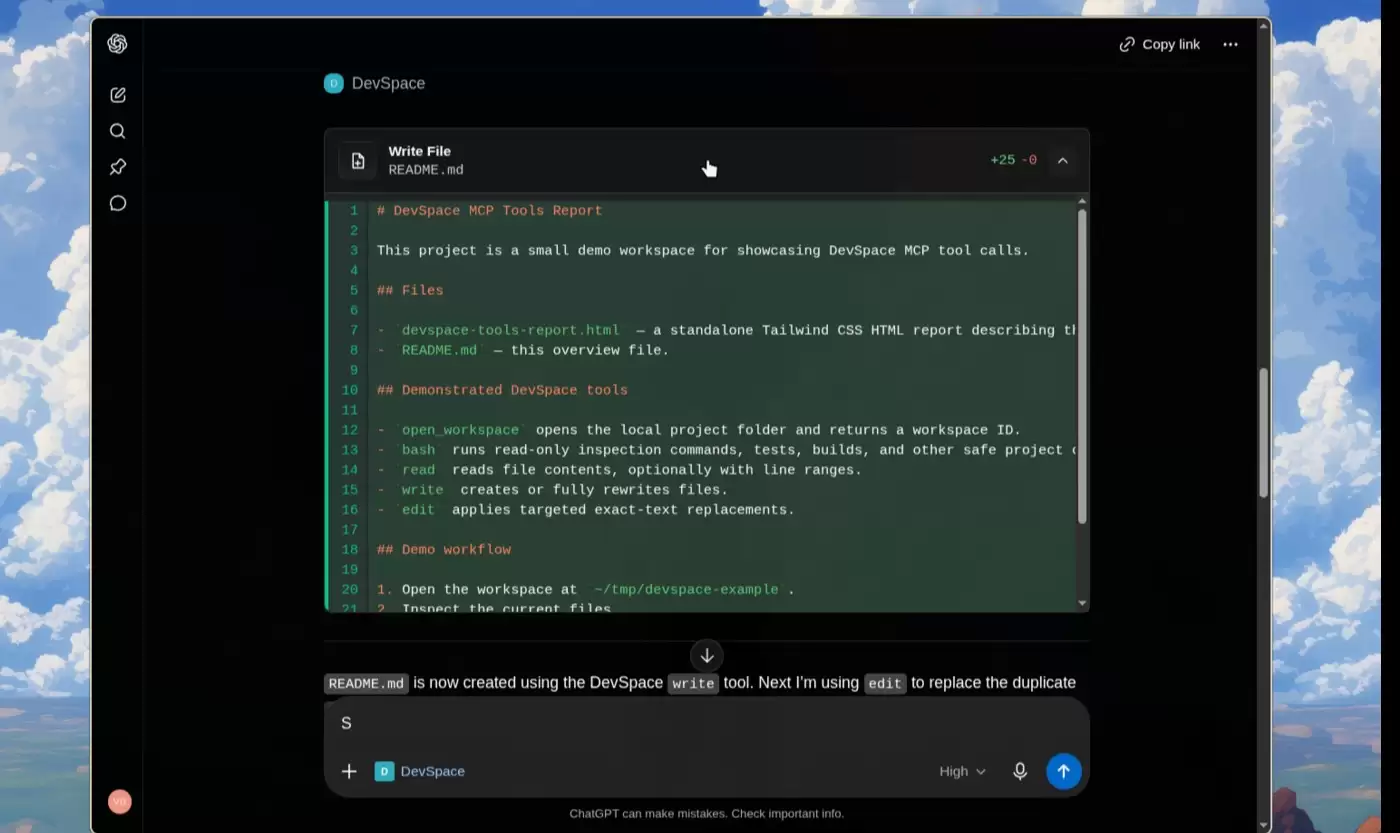
Task: Click the 'read' entry in line 14
Action: tap(418, 470)
